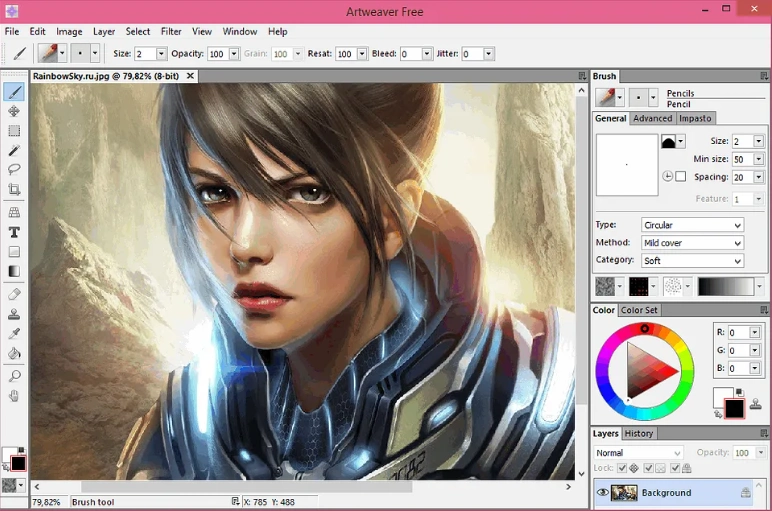
Task: Select the Brush tool in the toolbox
Action: (x=14, y=92)
